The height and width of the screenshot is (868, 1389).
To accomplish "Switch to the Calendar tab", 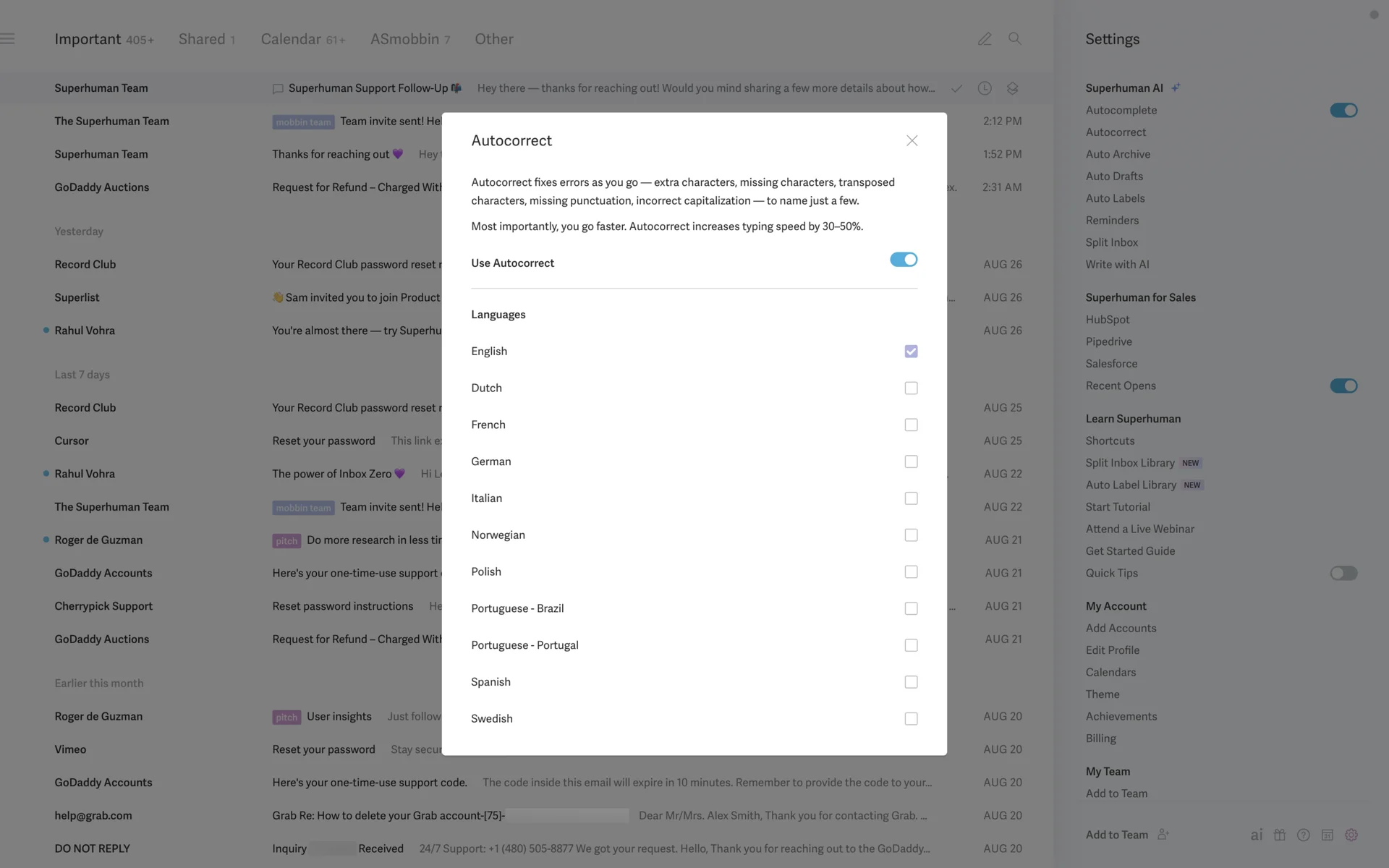I will (291, 39).
